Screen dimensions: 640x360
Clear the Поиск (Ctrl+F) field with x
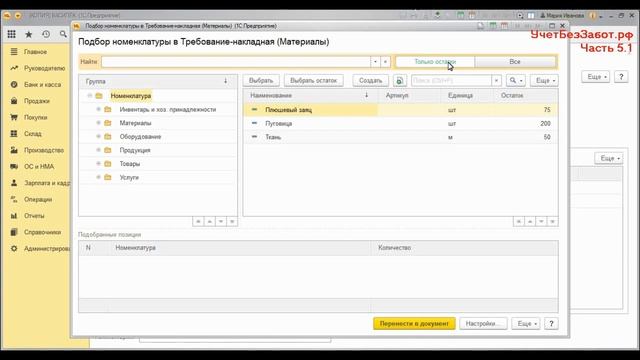click(x=496, y=80)
